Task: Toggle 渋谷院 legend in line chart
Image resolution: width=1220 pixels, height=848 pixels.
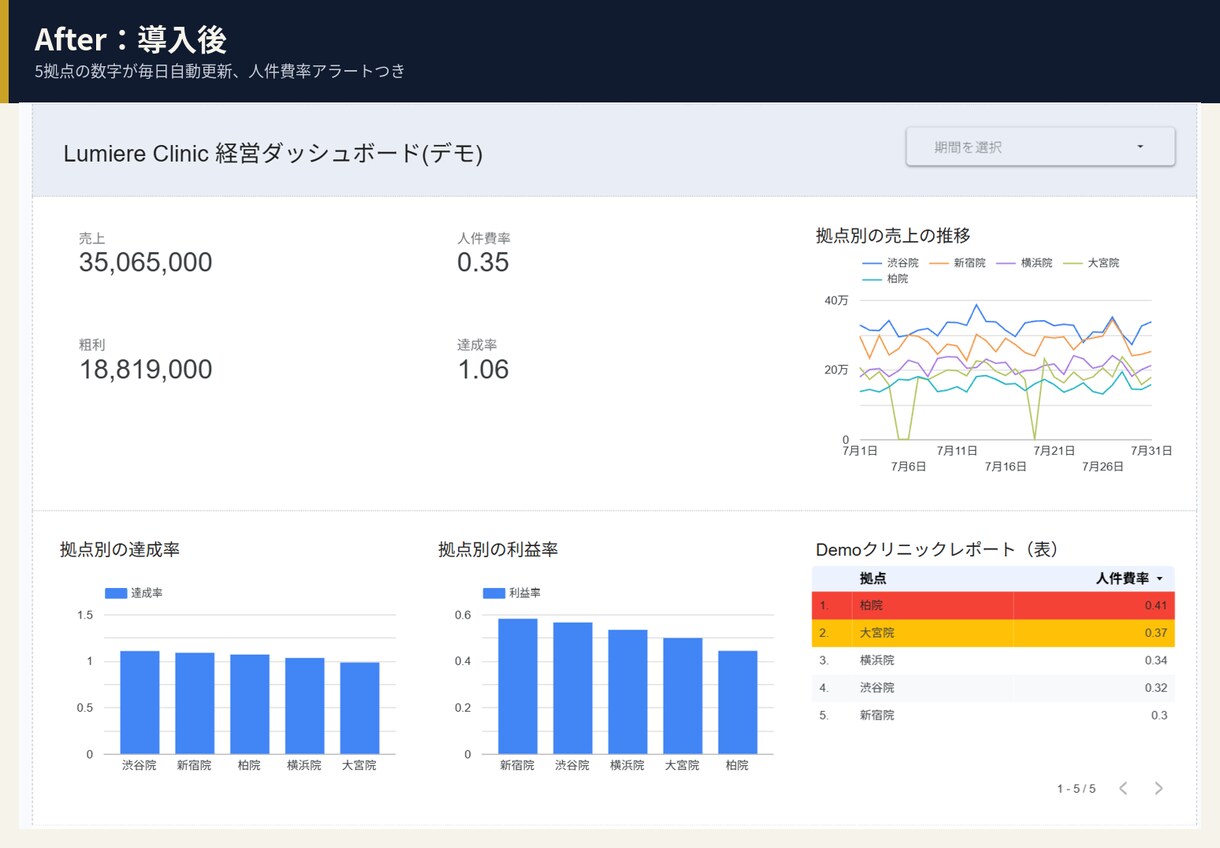Action: [x=890, y=263]
